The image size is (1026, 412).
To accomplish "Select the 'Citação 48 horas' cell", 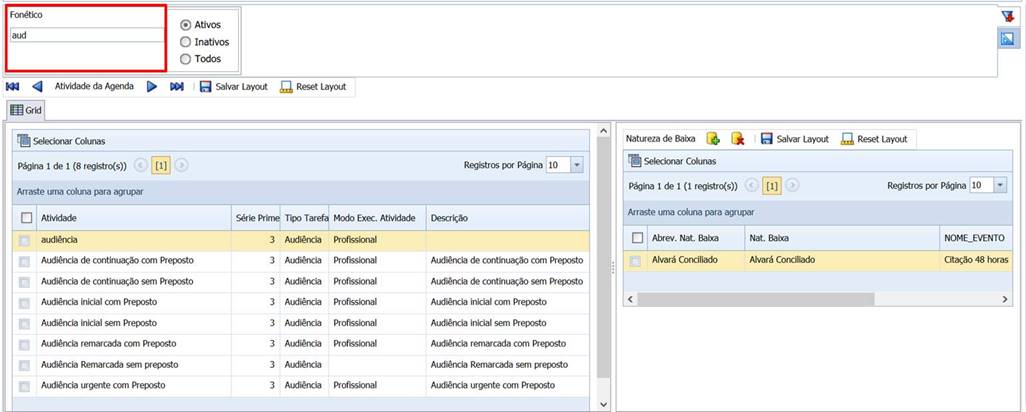I will [x=976, y=260].
